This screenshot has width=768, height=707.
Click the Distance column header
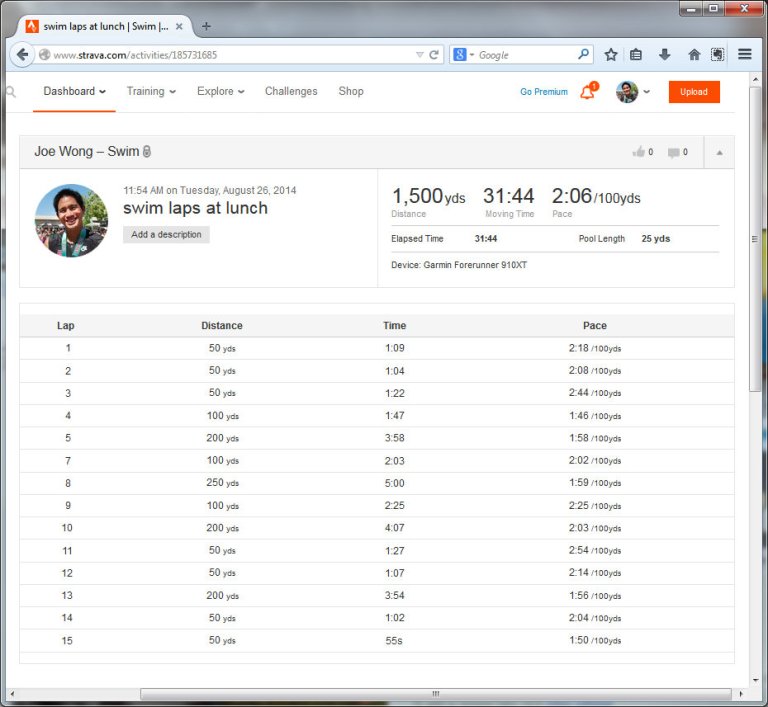tap(221, 325)
